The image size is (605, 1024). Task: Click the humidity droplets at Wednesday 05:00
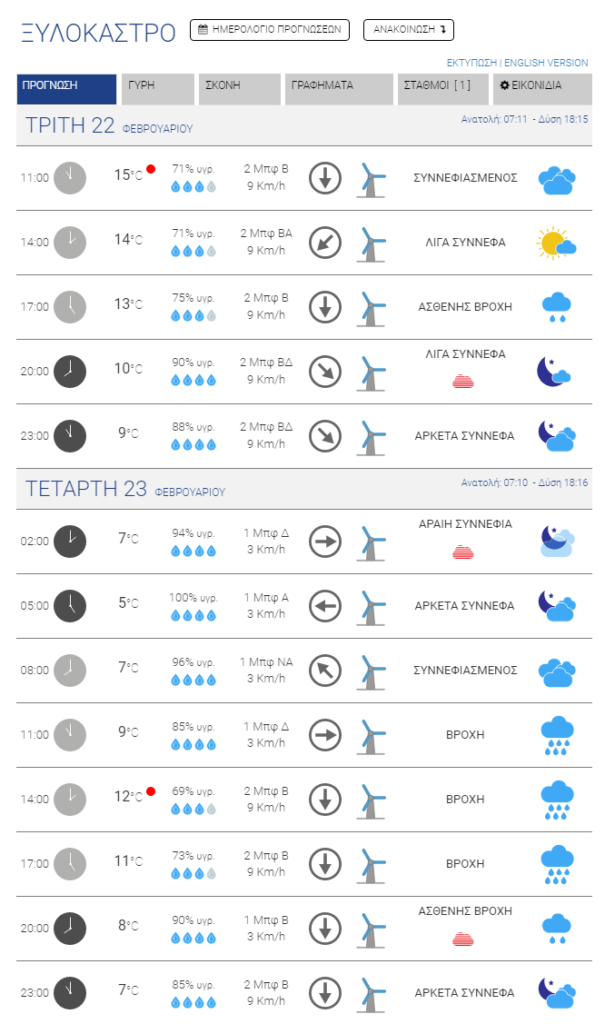pos(193,615)
